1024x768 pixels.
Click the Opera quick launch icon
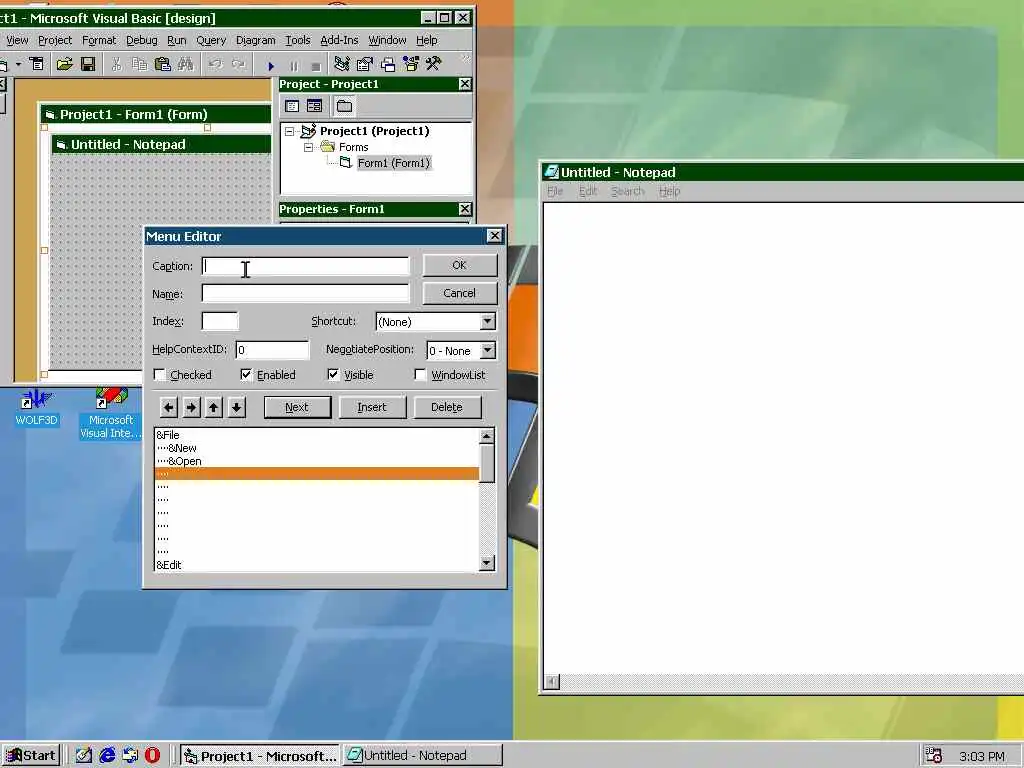[x=152, y=756]
